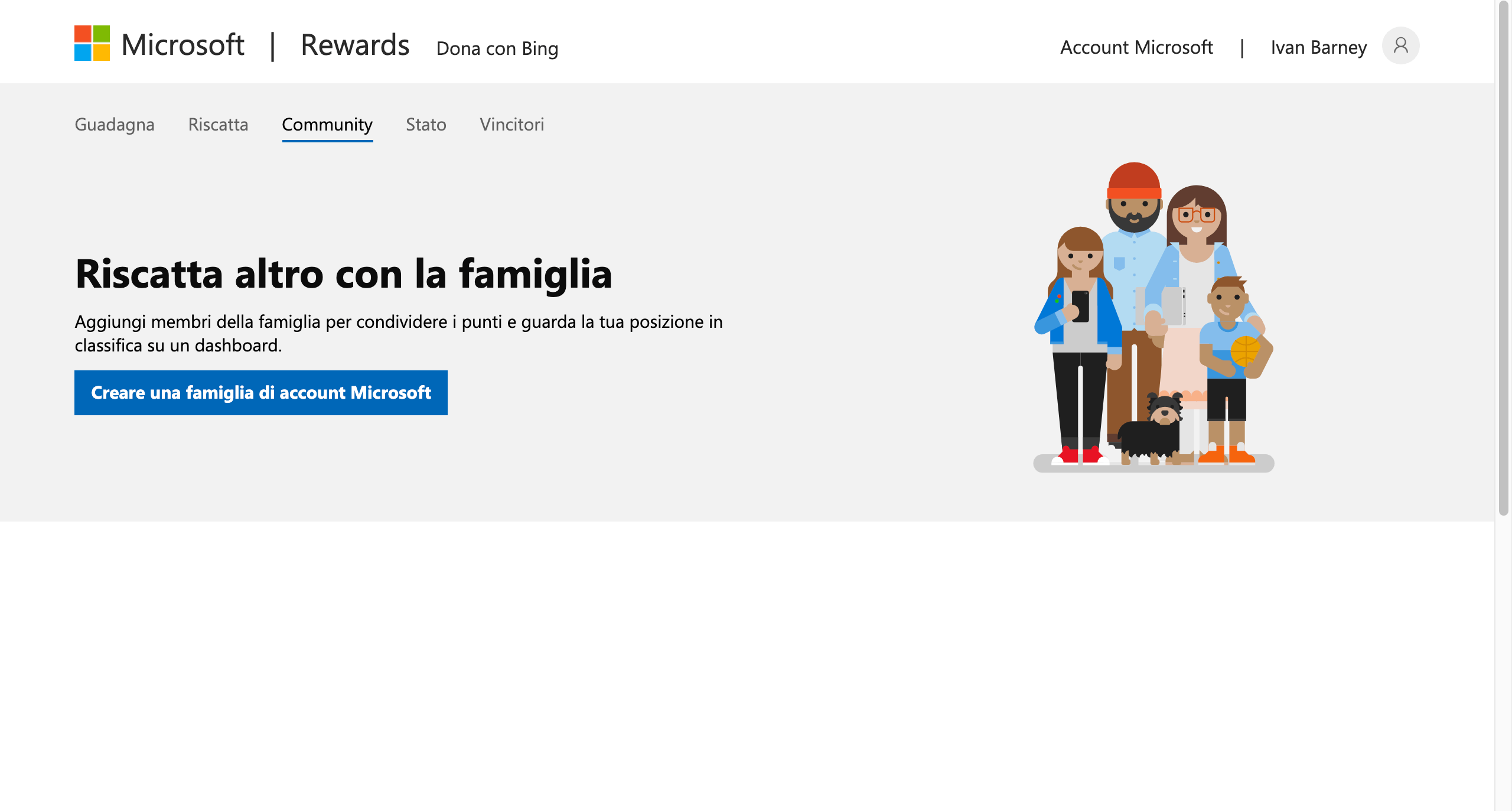Image resolution: width=1512 pixels, height=811 pixels.
Task: Click the black dog in the illustration
Action: (1151, 431)
